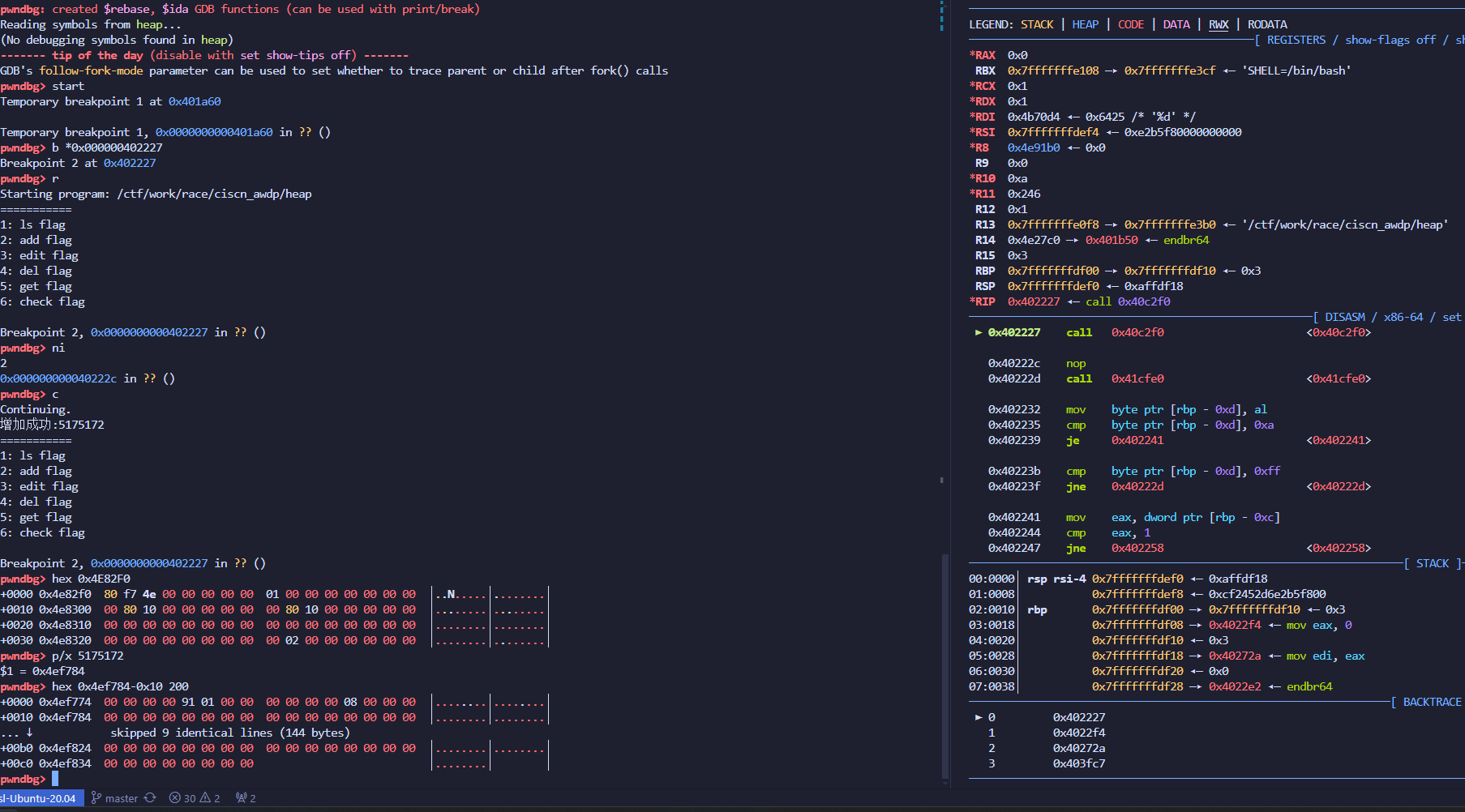The image size is (1465, 812).
Task: Click the follow-fork-mode parameter text
Action: [x=91, y=71]
